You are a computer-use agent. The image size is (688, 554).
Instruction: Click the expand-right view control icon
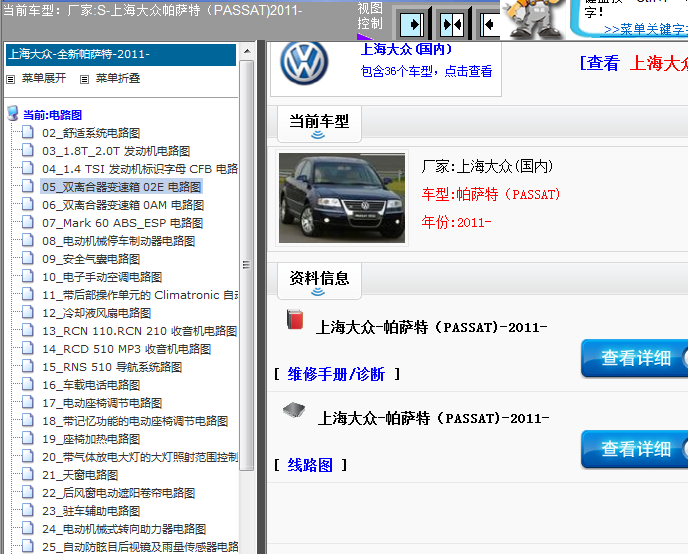(412, 25)
